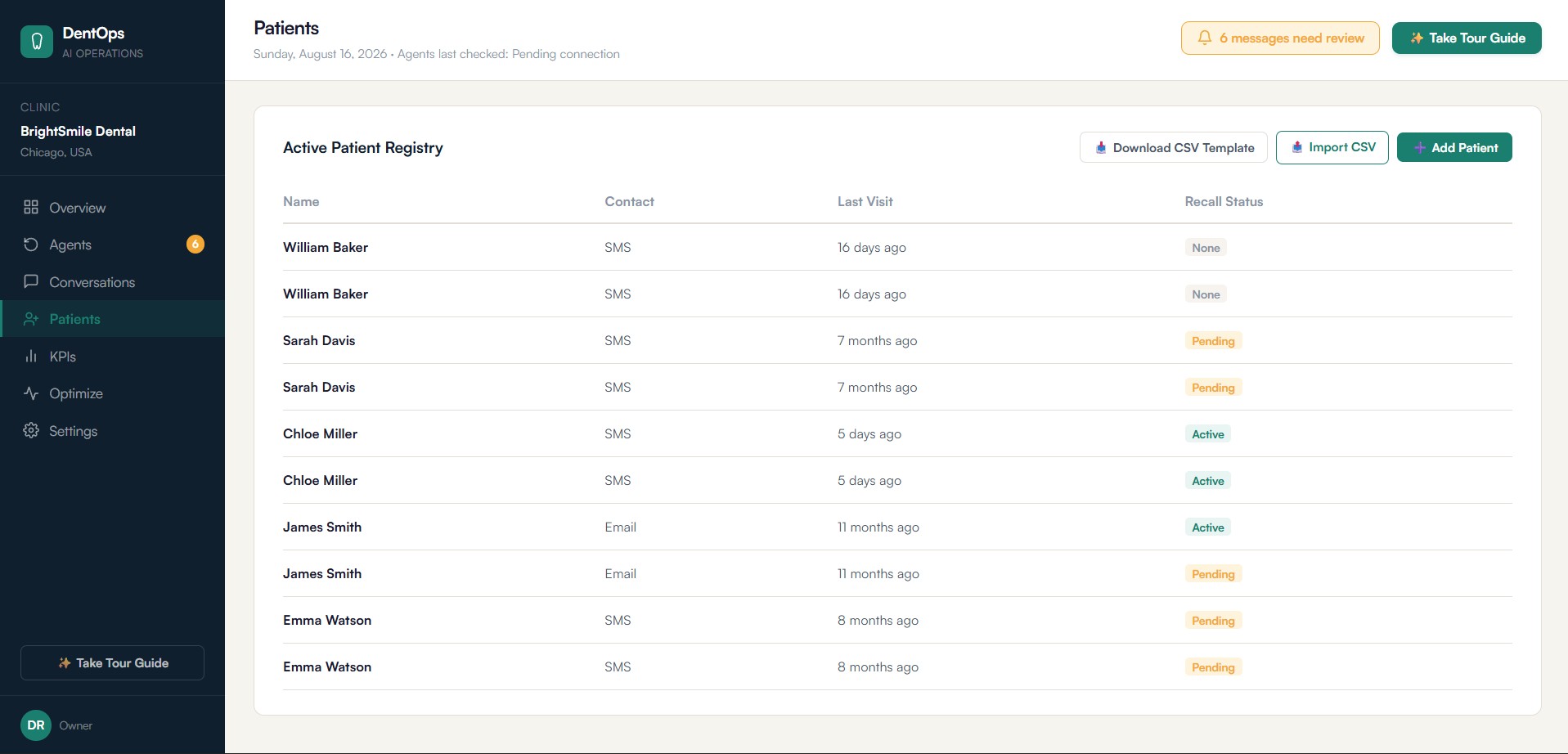Click the Active badge in first Chloe Miller row
The width and height of the screenshot is (1568, 754).
[1208, 434]
